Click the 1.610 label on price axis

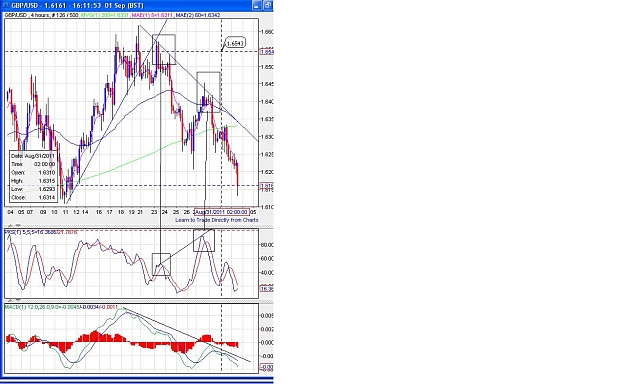(x=267, y=207)
